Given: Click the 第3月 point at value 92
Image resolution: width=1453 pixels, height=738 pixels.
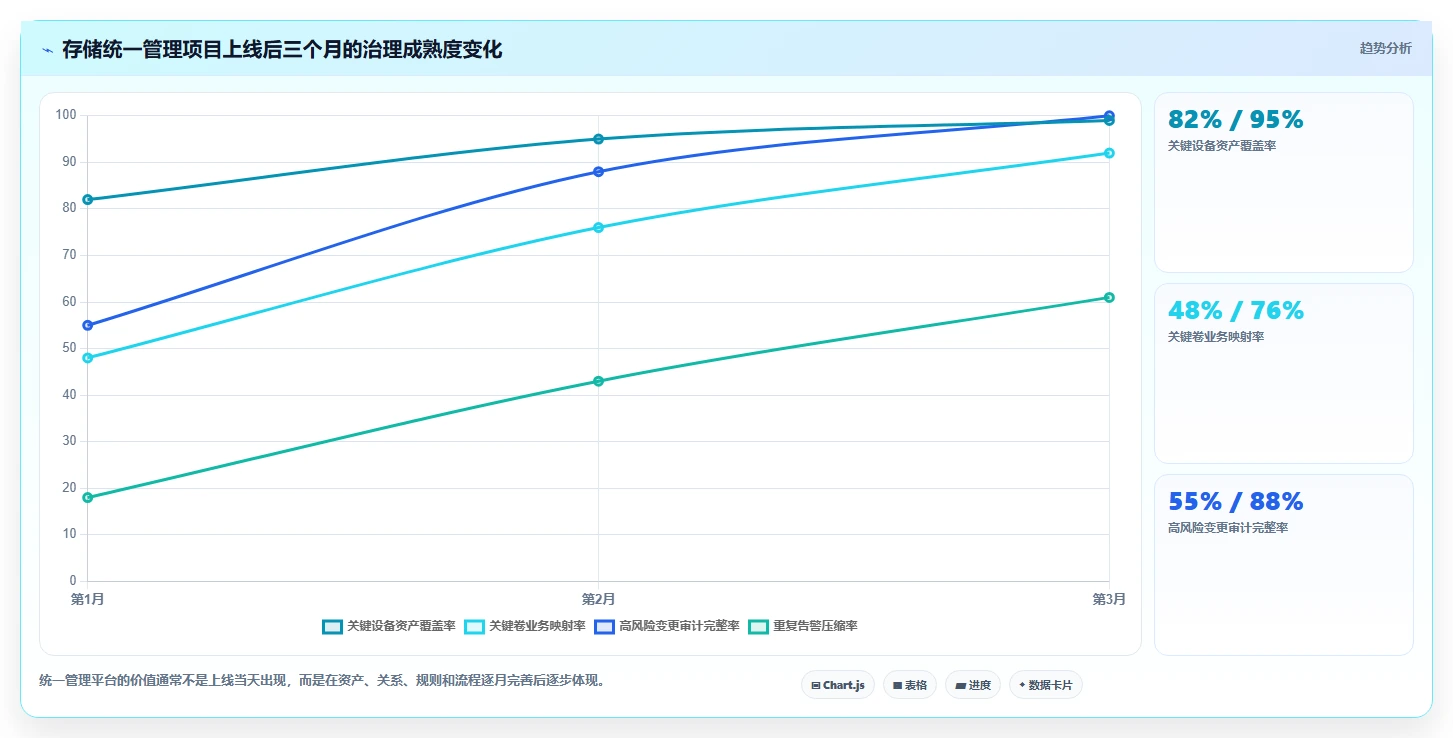Looking at the screenshot, I should [x=1109, y=153].
